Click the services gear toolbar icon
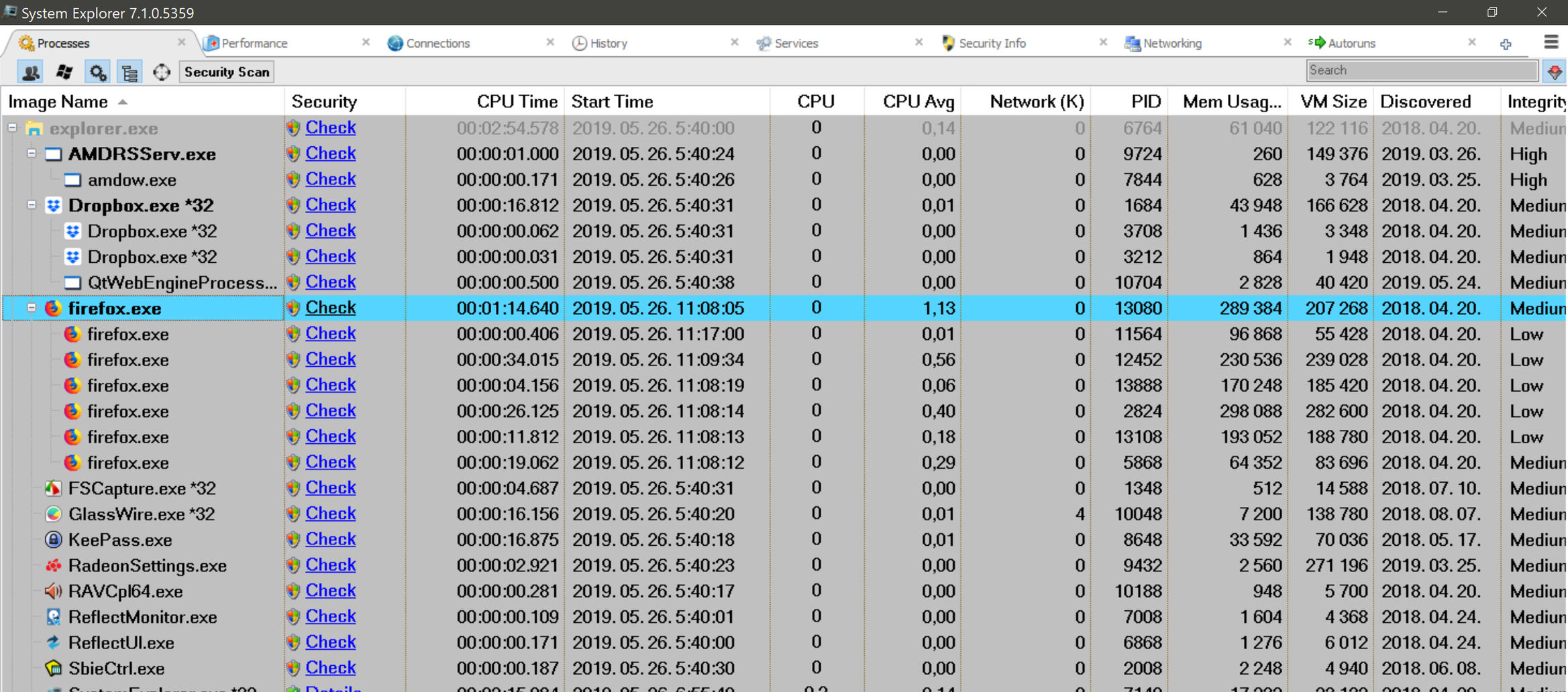The width and height of the screenshot is (1568, 692). click(97, 72)
